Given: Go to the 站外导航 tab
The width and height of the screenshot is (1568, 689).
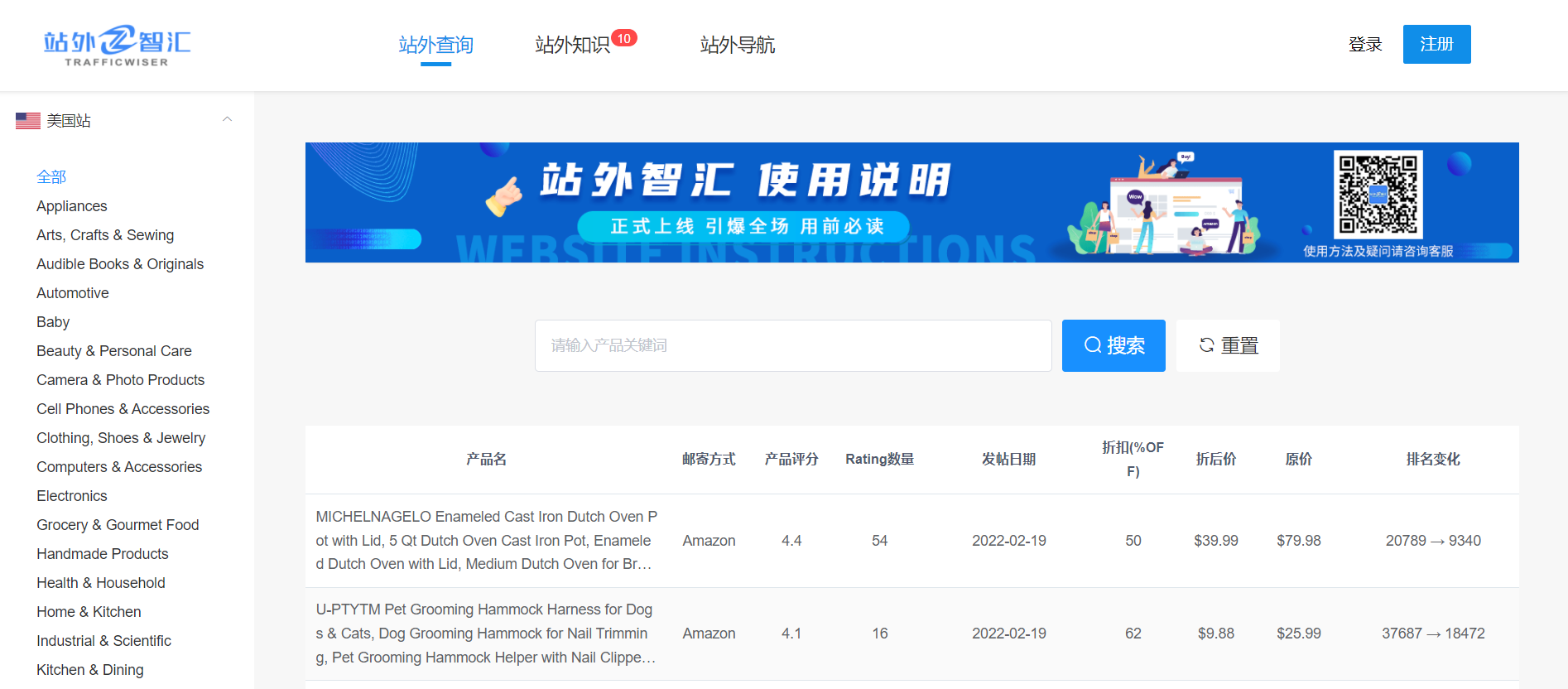Looking at the screenshot, I should [x=737, y=45].
